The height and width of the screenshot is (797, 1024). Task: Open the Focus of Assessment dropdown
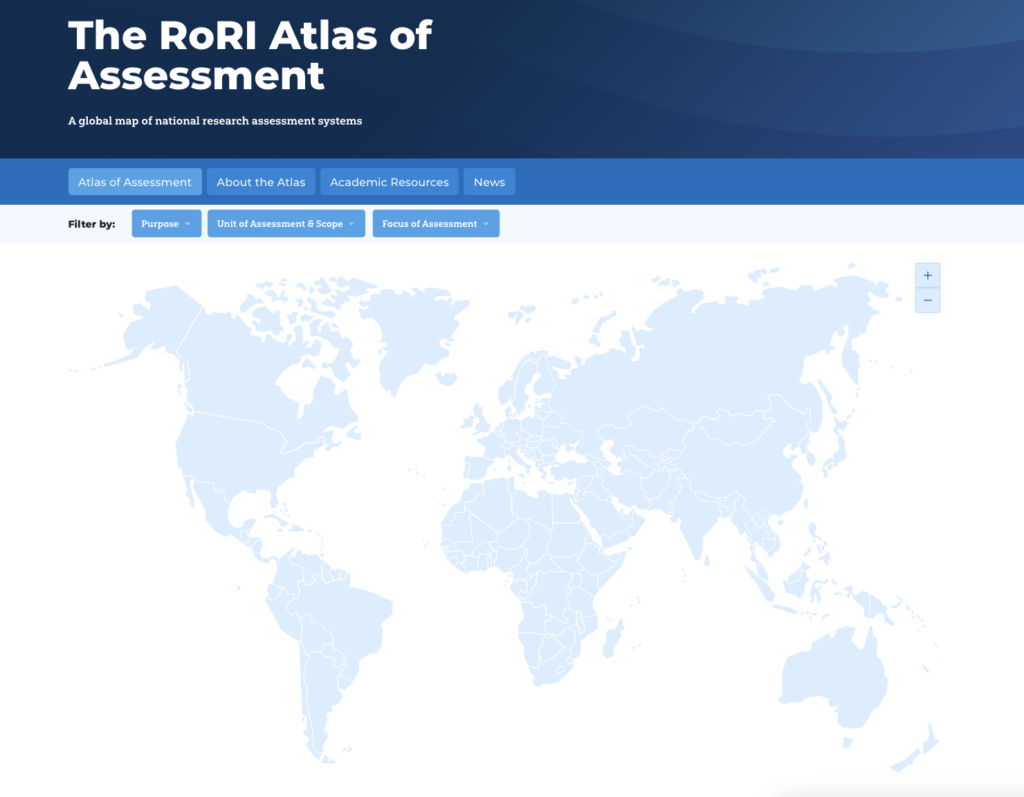point(435,224)
